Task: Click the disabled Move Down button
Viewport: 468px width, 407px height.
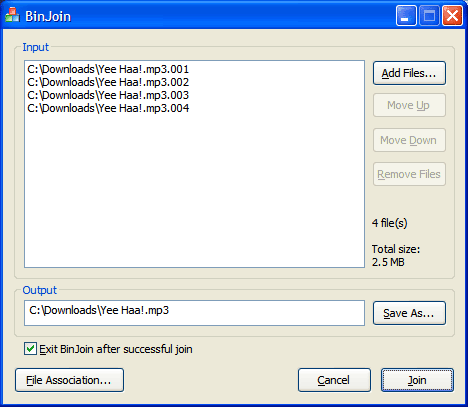Action: point(409,140)
